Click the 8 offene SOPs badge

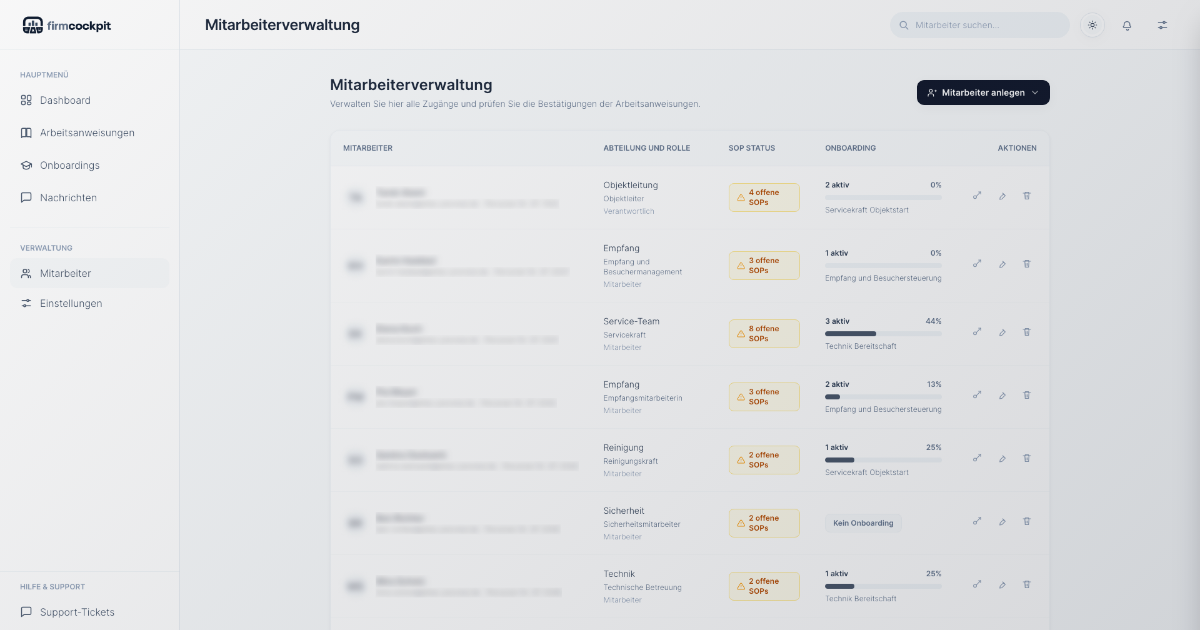pos(764,333)
